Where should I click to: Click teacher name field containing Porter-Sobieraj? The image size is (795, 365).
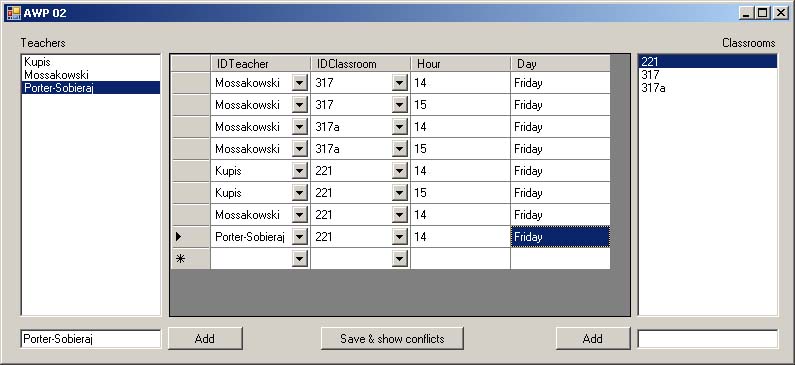pos(91,339)
